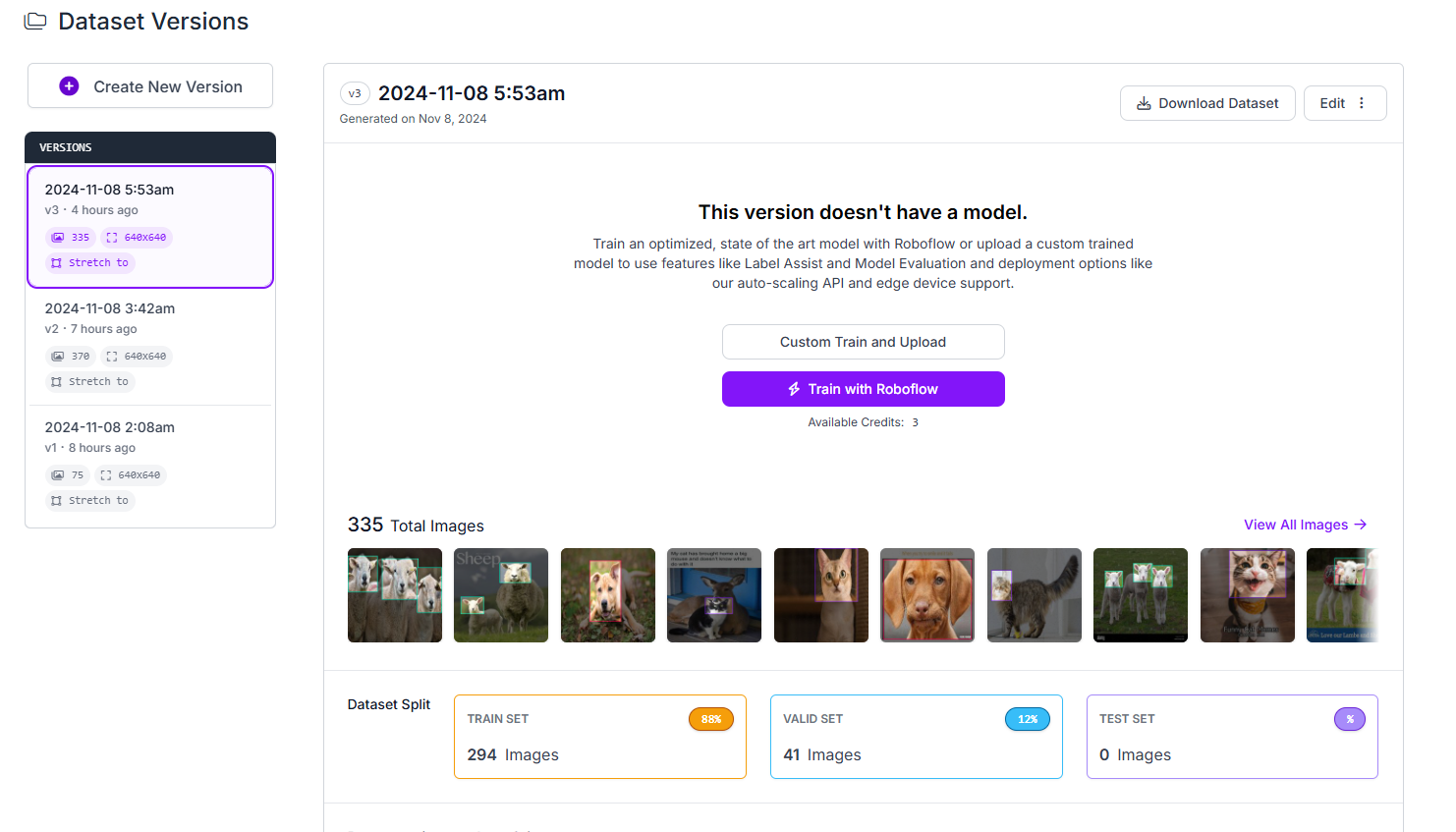
Task: Click the 335 image count badge in v3
Action: click(71, 238)
